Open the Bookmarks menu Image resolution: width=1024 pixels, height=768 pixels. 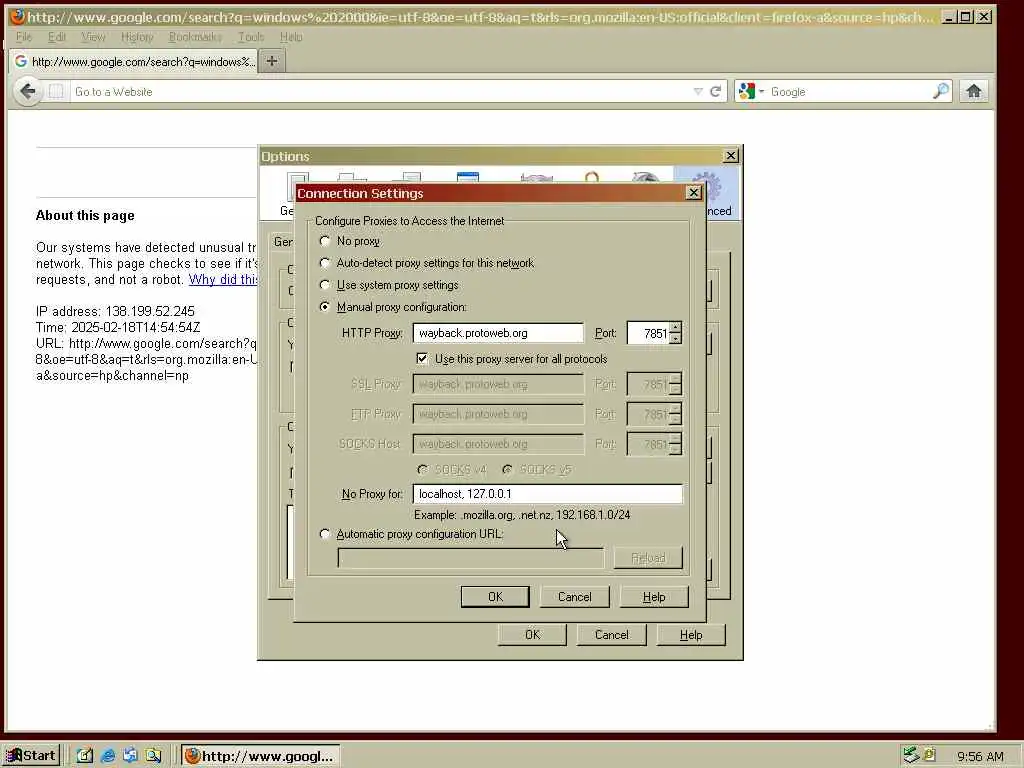pos(195,37)
